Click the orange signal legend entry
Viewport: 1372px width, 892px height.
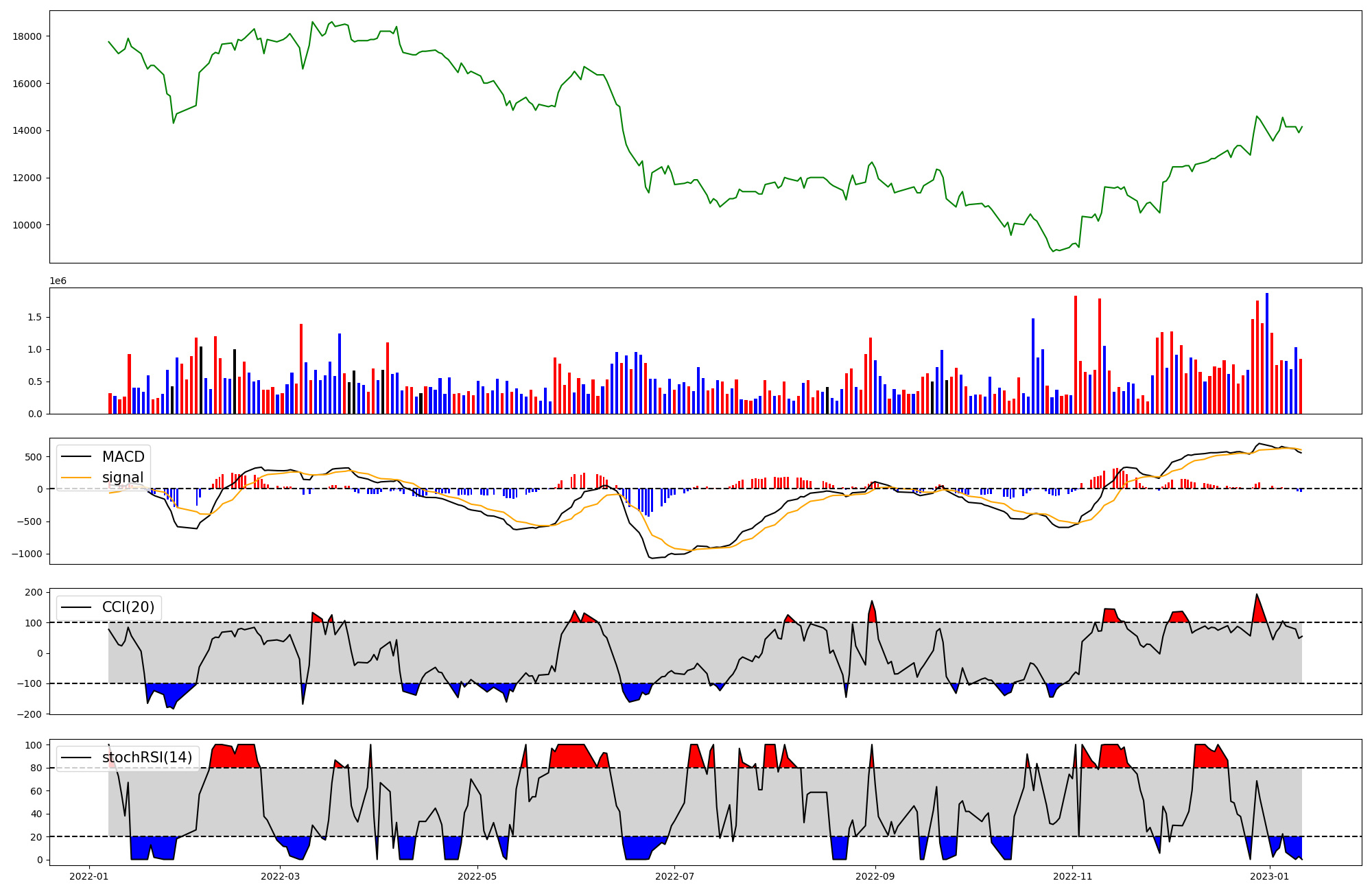point(123,478)
